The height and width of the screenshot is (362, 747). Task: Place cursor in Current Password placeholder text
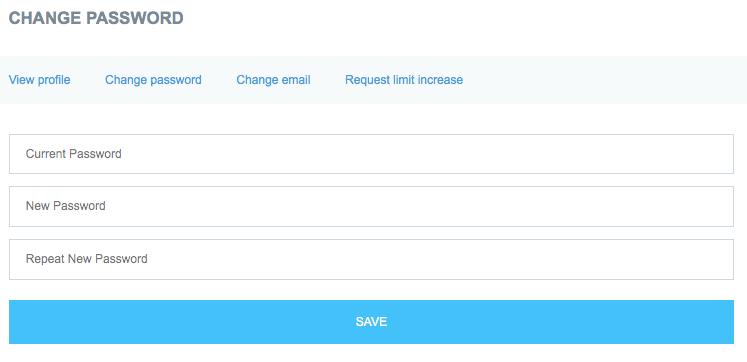coord(73,154)
